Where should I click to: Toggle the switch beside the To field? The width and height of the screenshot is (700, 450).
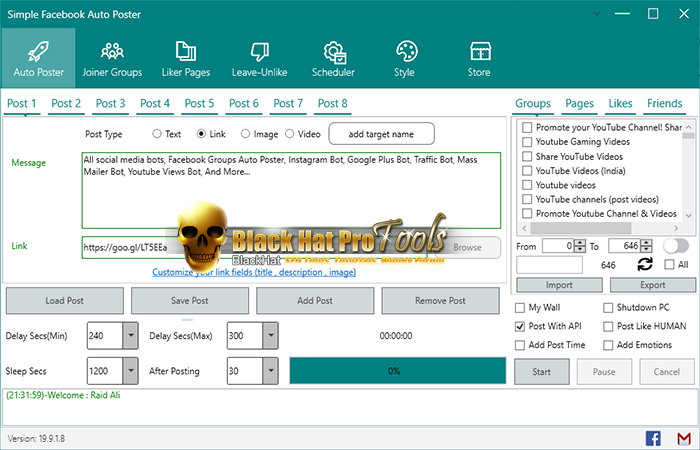click(676, 246)
